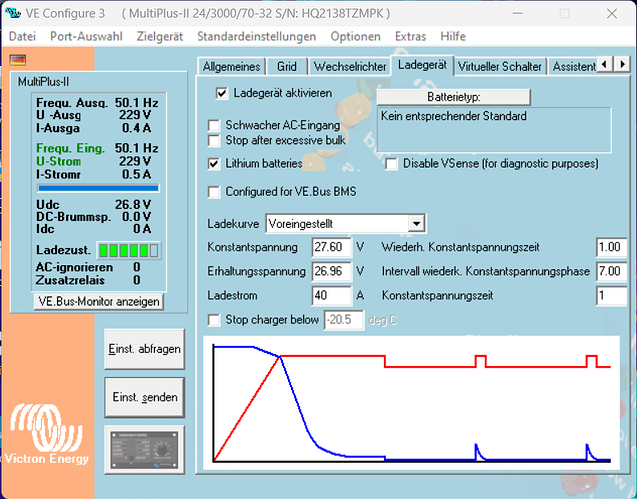The image size is (637, 499).
Task: Click the Victron Energy logo
Action: pyautogui.click(x=47, y=436)
